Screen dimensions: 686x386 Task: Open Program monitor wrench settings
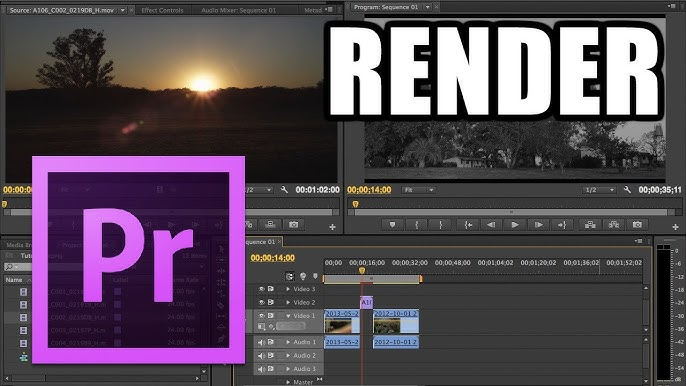627,189
